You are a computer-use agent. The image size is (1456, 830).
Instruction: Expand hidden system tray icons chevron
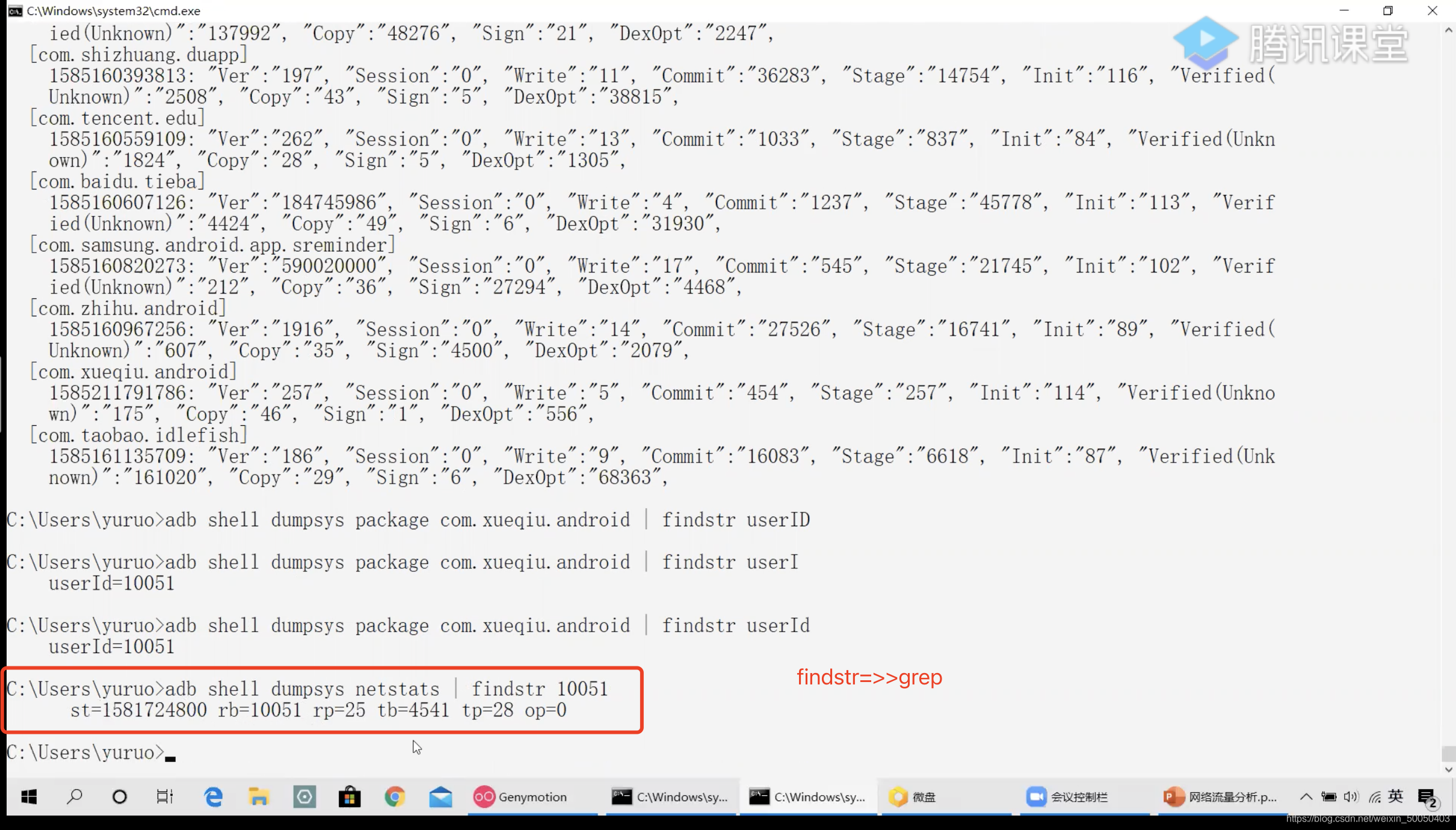[x=1306, y=797]
